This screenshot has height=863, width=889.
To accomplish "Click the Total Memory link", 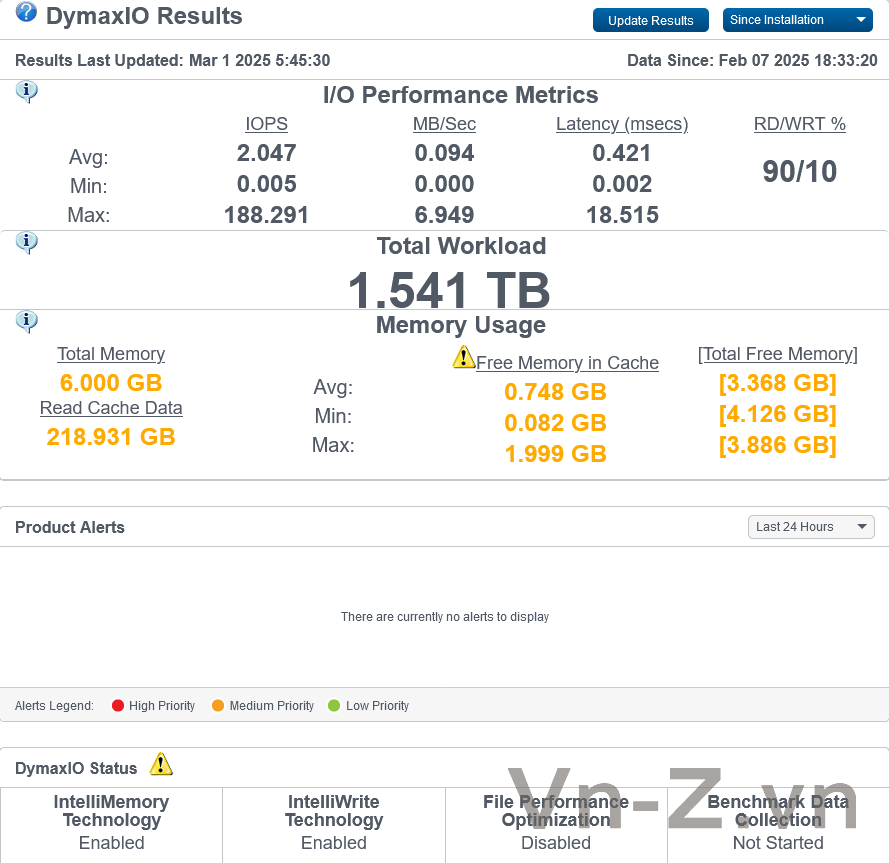I will pos(111,354).
